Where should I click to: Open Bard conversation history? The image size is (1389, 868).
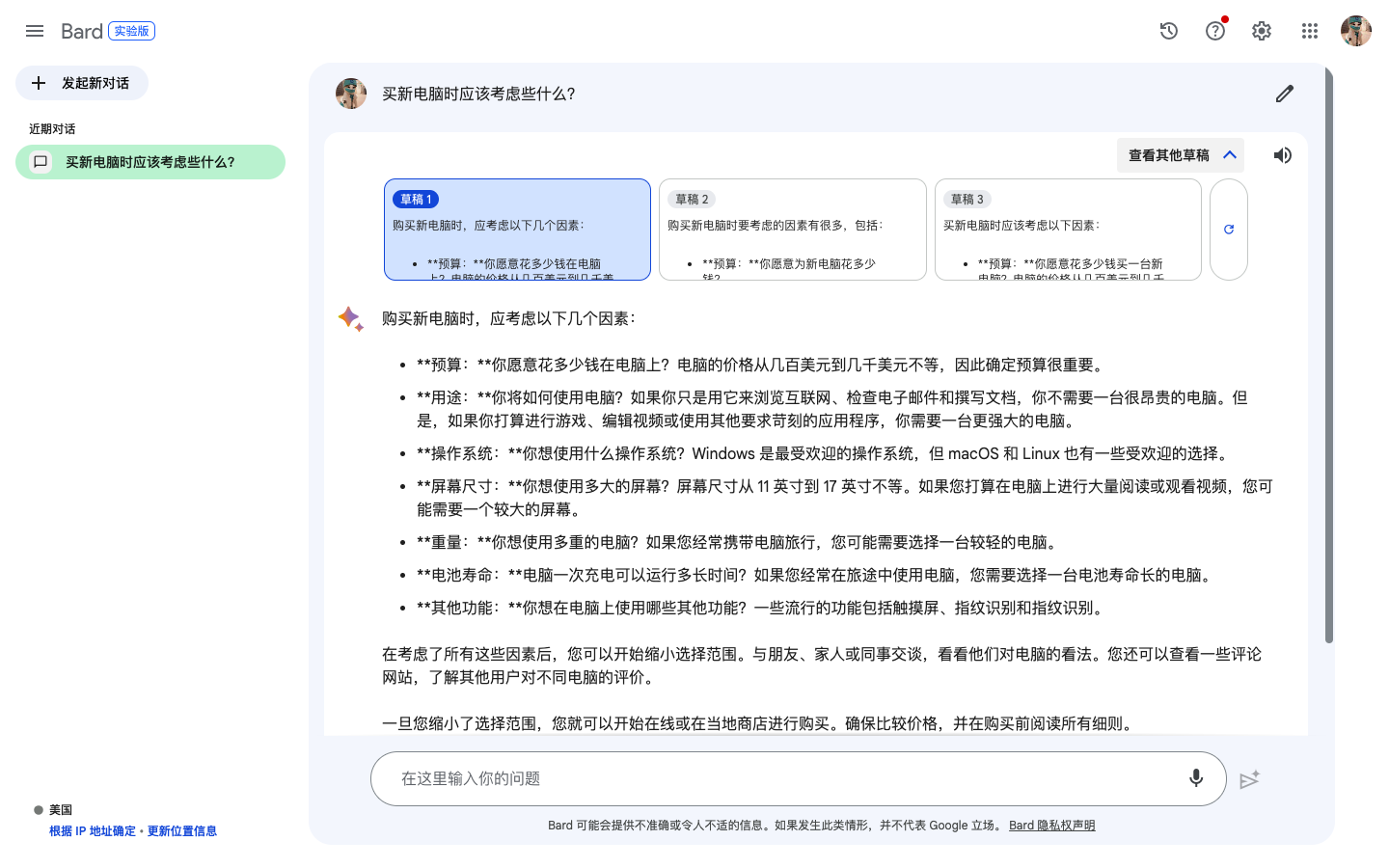pyautogui.click(x=1168, y=31)
